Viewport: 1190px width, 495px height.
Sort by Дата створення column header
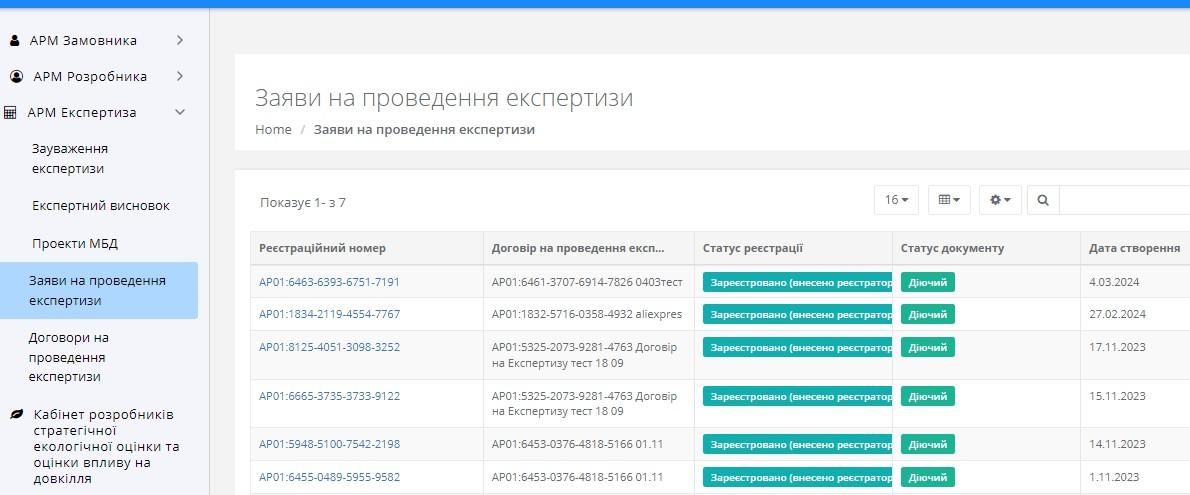pos(1134,248)
